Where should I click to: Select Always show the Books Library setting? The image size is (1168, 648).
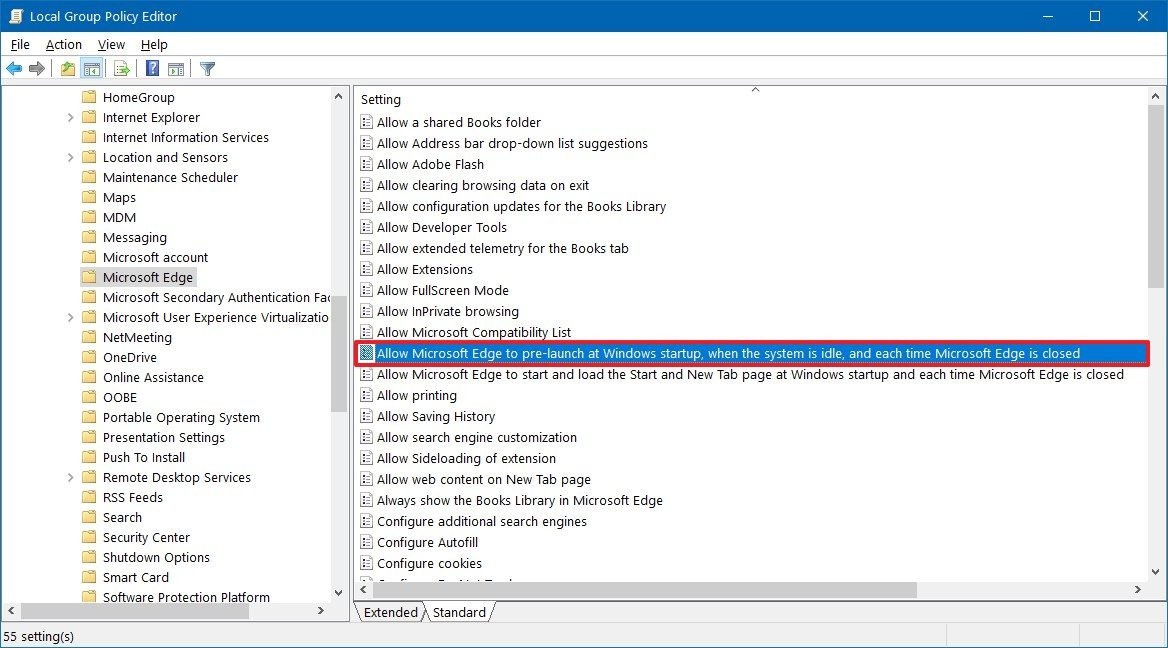[x=519, y=501]
